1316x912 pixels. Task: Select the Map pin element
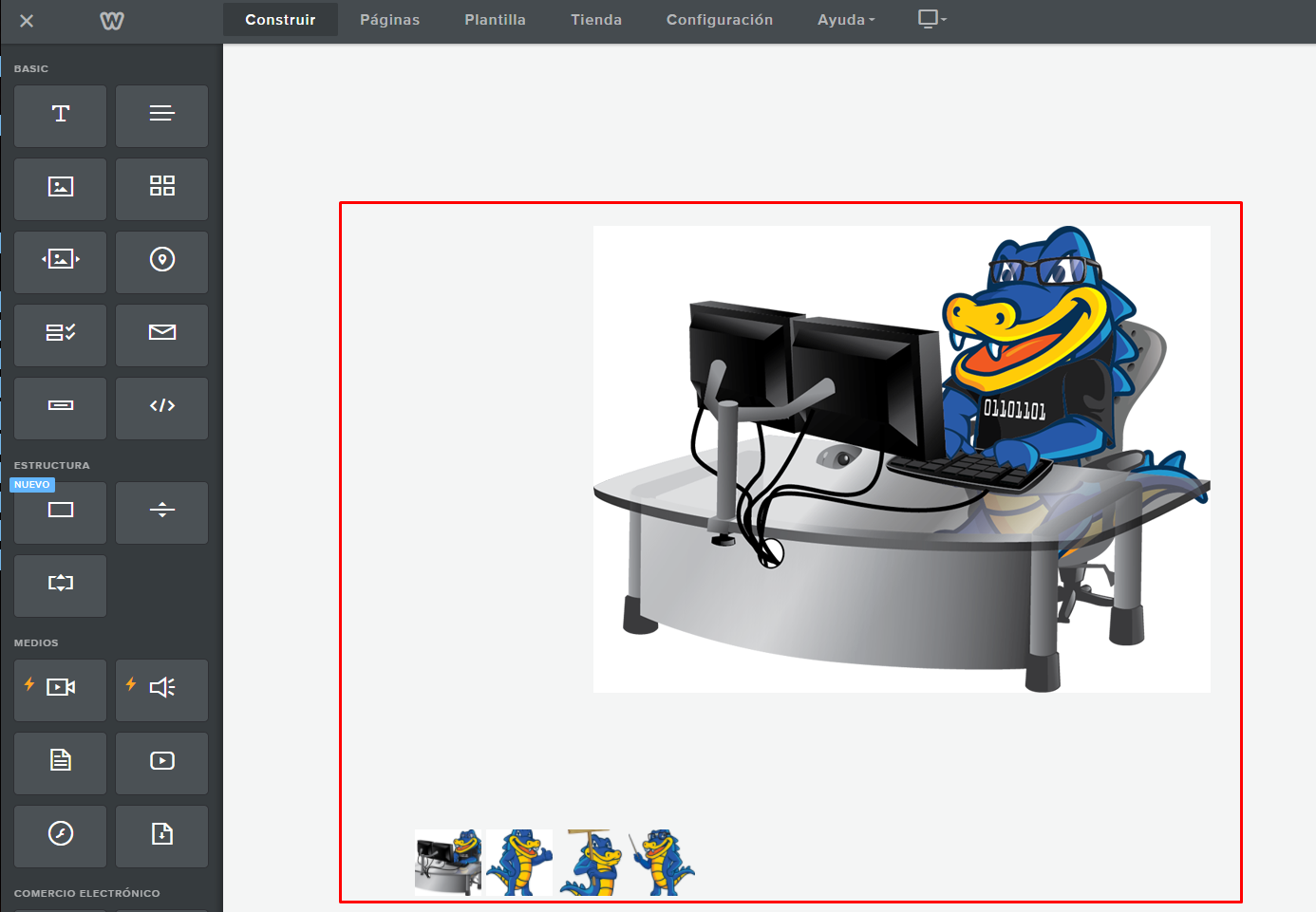pyautogui.click(x=162, y=262)
